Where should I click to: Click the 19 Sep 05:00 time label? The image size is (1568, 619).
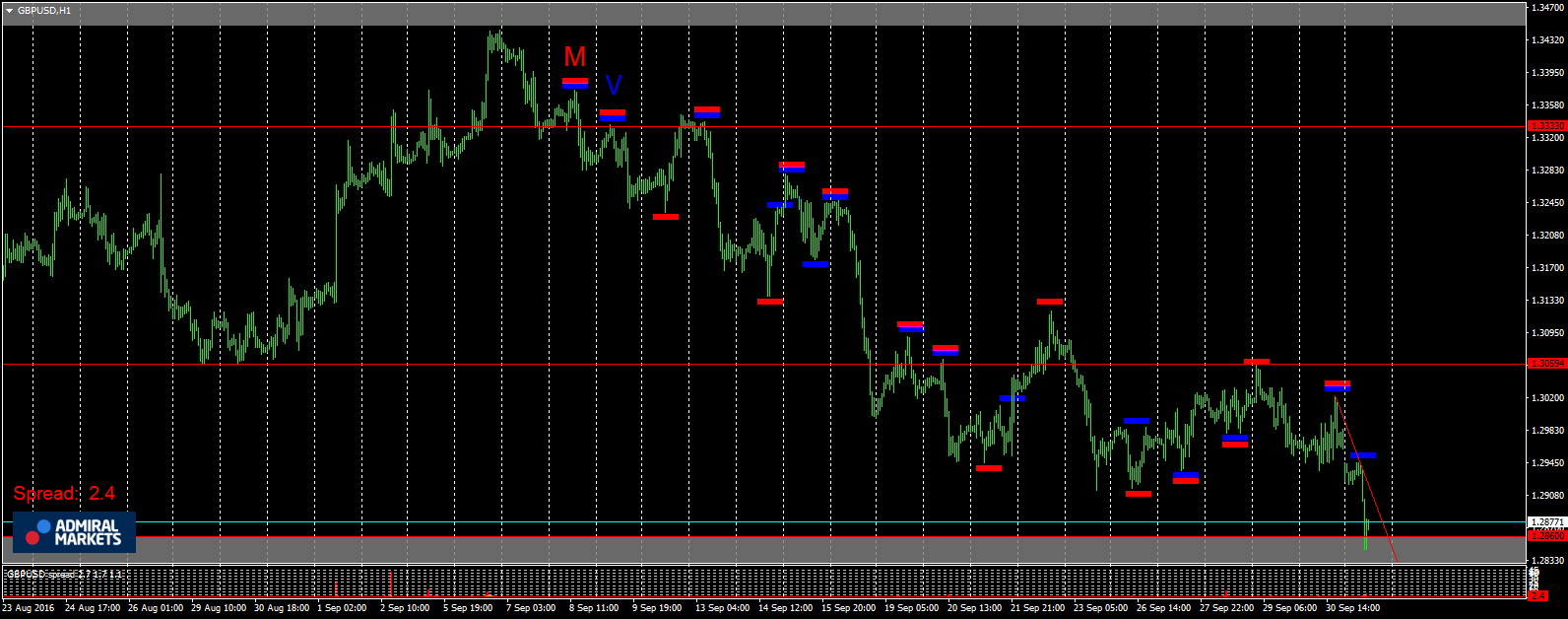coord(912,608)
